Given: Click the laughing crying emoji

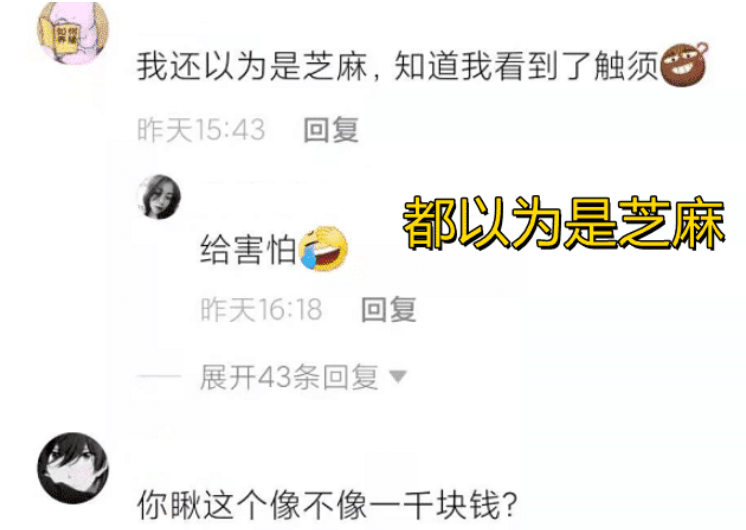Looking at the screenshot, I should click(324, 248).
